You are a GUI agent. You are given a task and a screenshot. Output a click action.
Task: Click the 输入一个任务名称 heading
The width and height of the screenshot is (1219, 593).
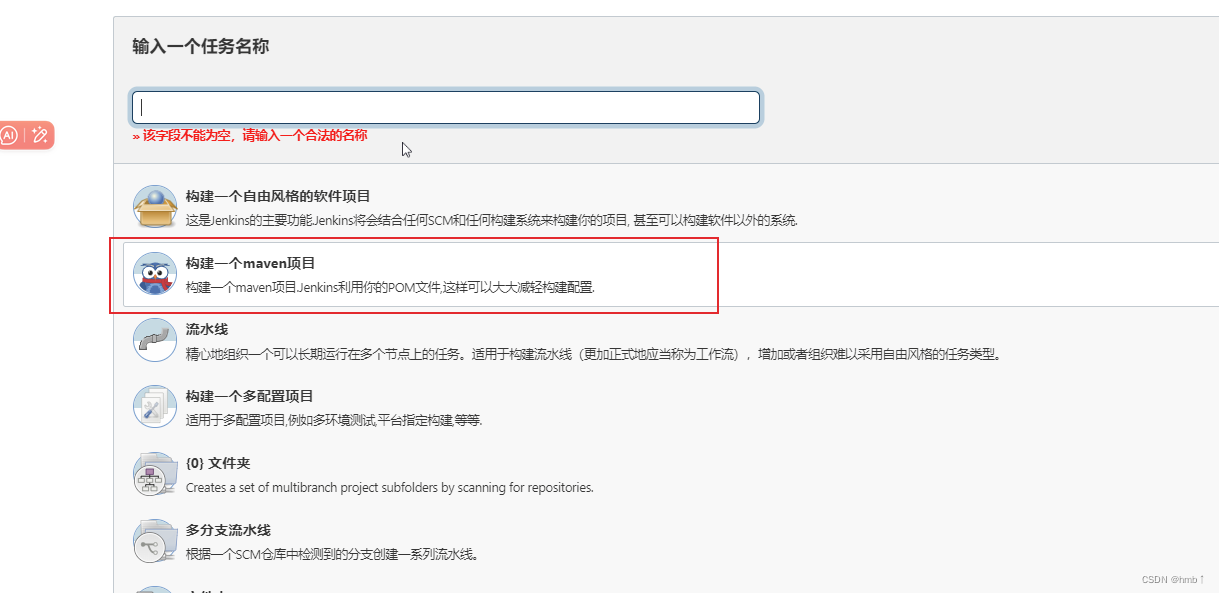pyautogui.click(x=200, y=46)
